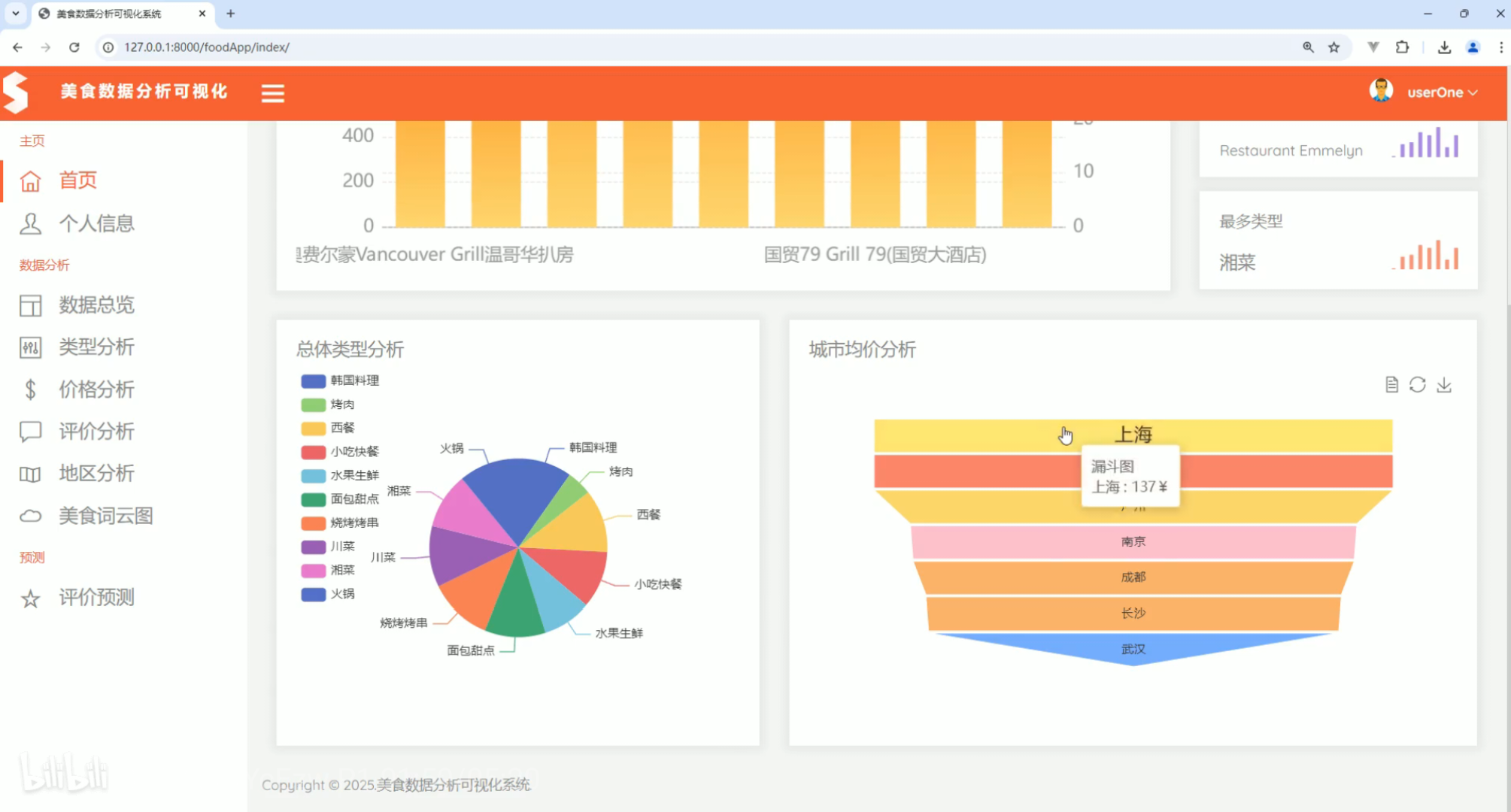The image size is (1511, 812).
Task: Bookmark this page with star icon
Action: coord(1334,47)
